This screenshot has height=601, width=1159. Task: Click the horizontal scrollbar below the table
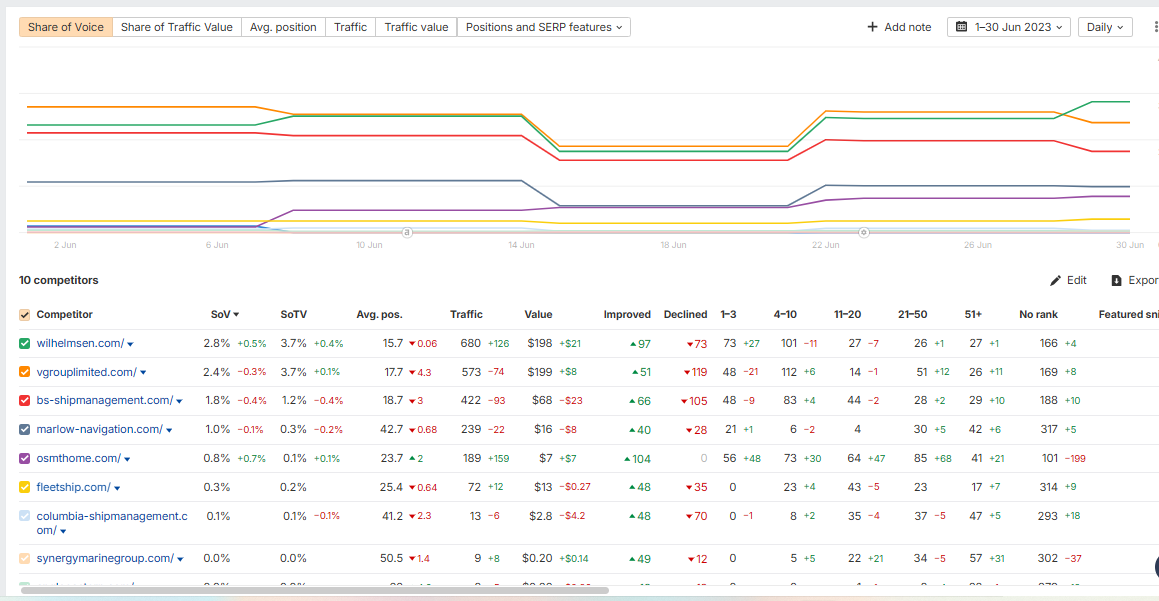point(314,590)
